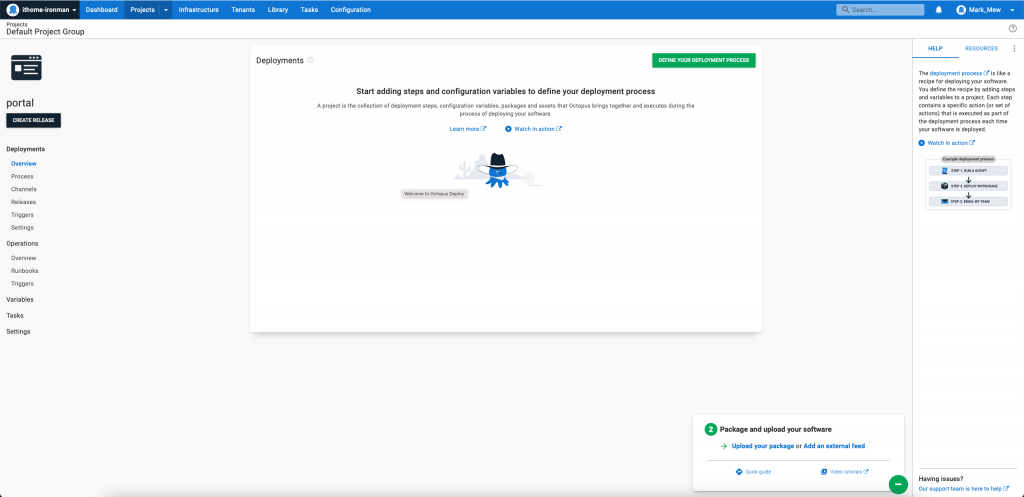
Task: Open Overview under Operations
Action: 24,258
